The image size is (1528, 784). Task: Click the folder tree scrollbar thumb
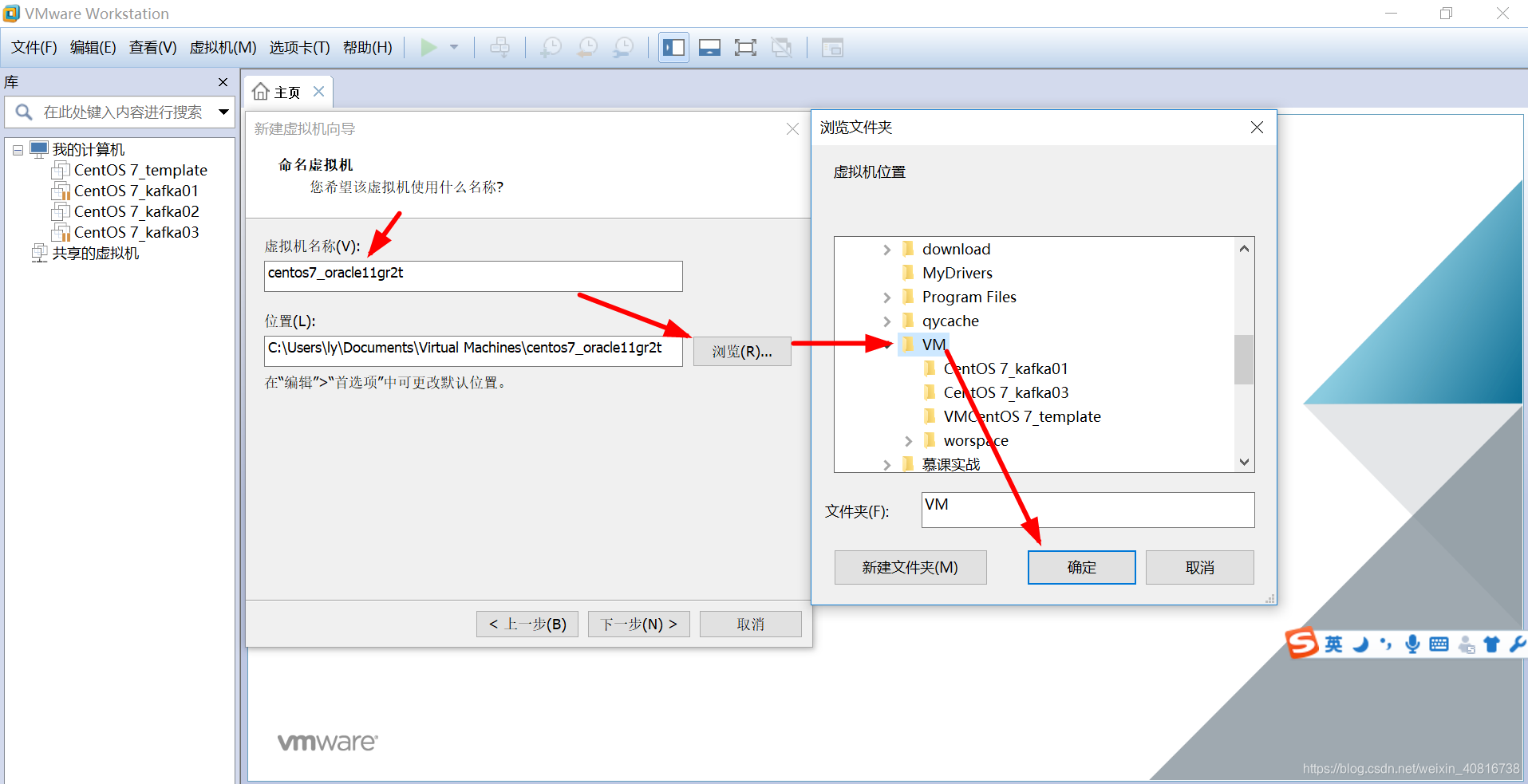1244,360
